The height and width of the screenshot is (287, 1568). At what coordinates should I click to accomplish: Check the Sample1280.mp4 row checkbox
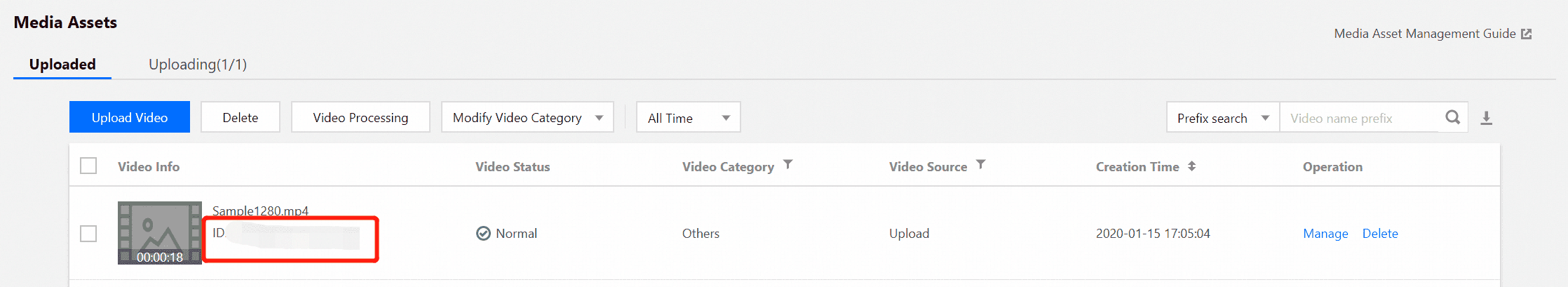pos(88,234)
